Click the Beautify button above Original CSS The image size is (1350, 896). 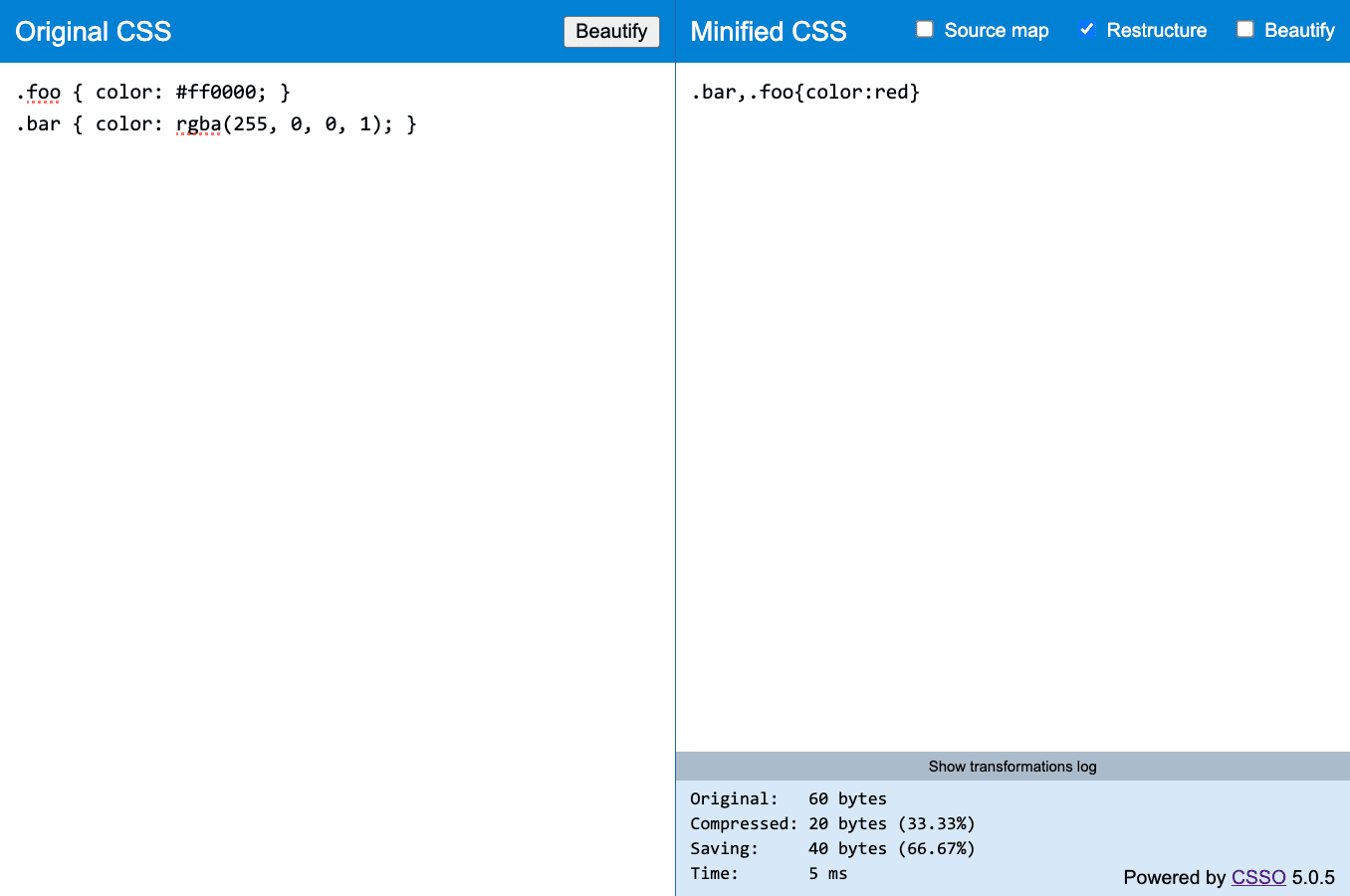[x=611, y=31]
